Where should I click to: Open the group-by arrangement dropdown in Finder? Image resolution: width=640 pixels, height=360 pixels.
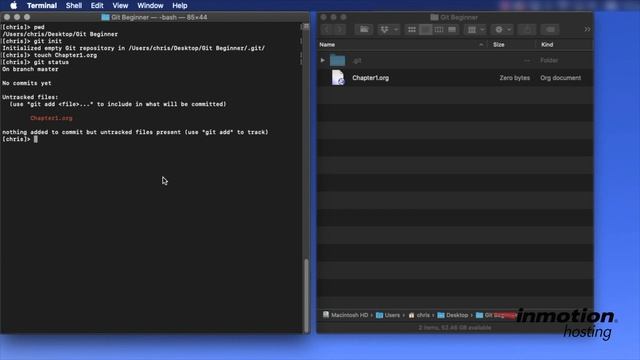tap(476, 29)
